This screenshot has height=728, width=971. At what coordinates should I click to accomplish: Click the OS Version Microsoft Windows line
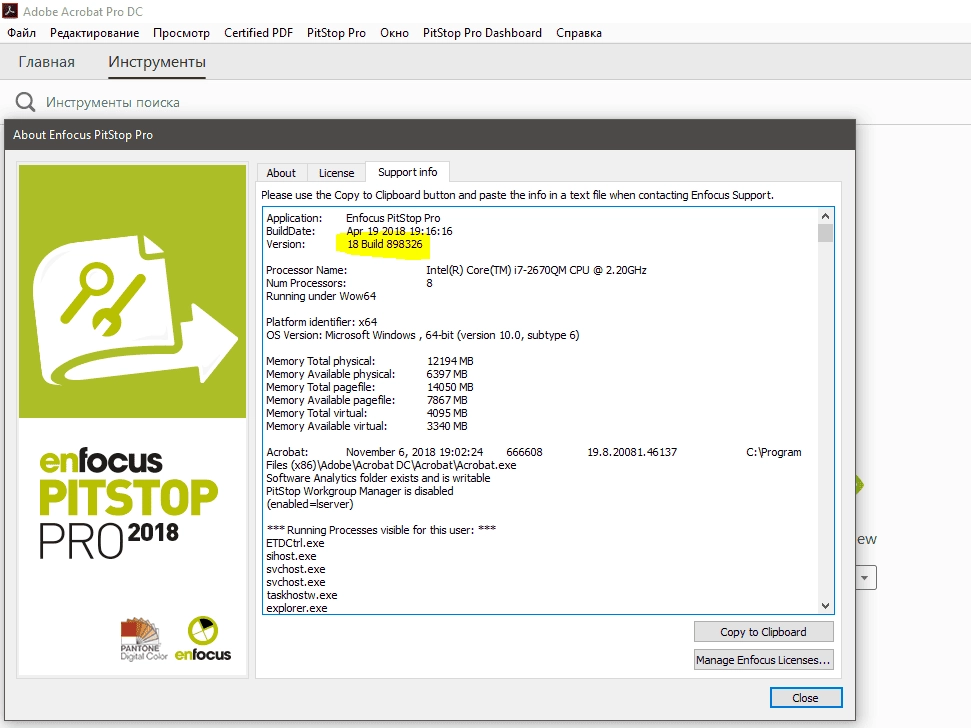click(x=422, y=335)
